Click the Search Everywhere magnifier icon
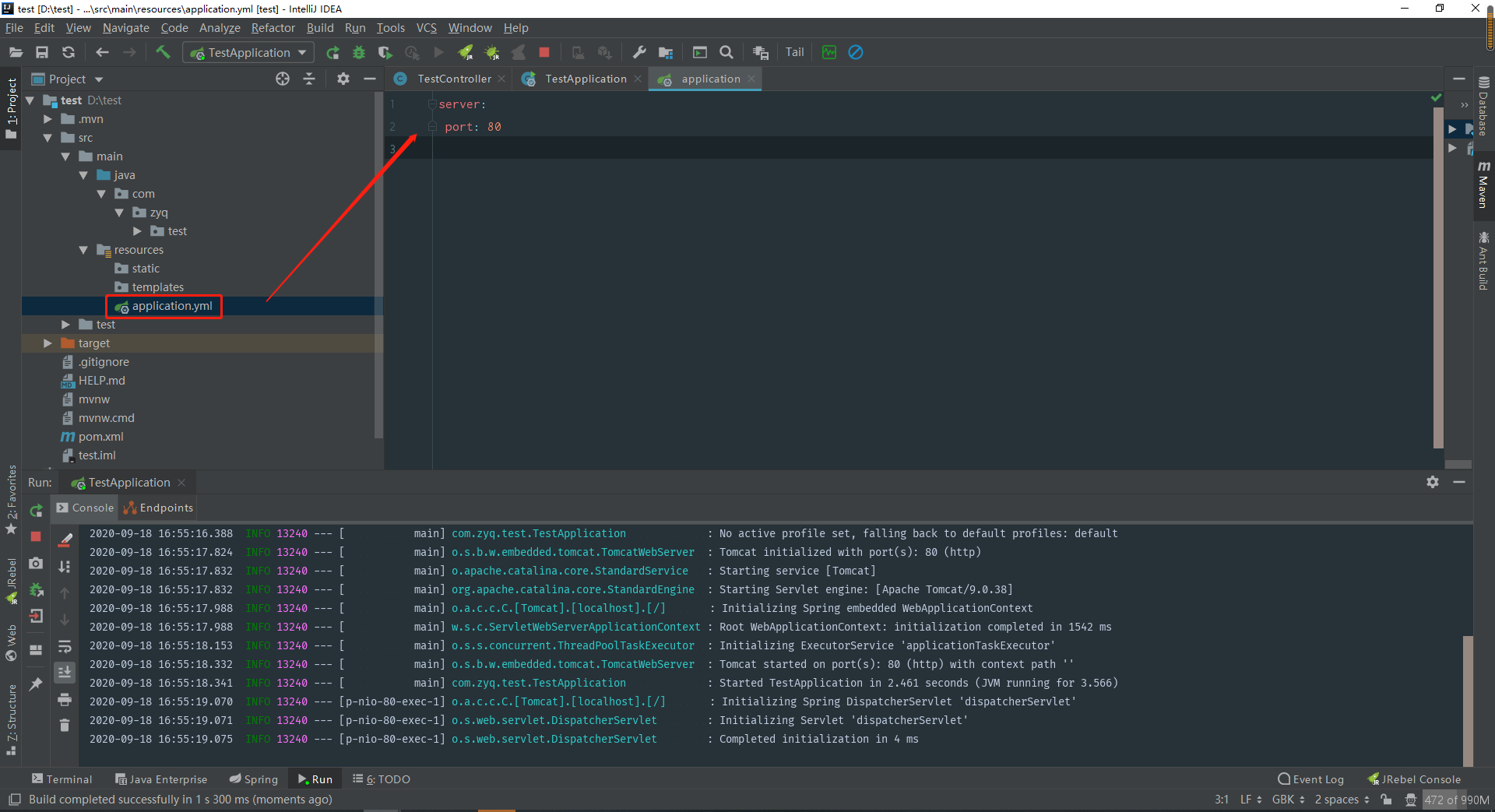Image resolution: width=1495 pixels, height=812 pixels. [x=726, y=52]
